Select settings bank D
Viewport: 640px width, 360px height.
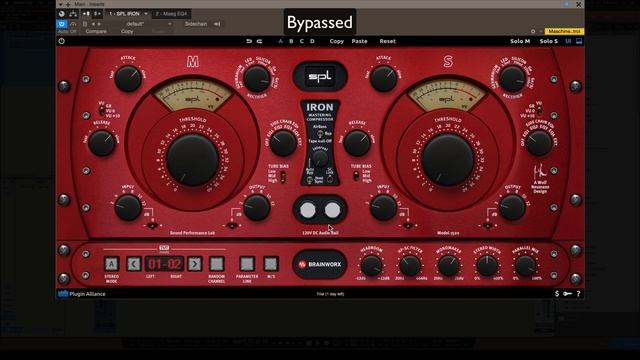[312, 41]
